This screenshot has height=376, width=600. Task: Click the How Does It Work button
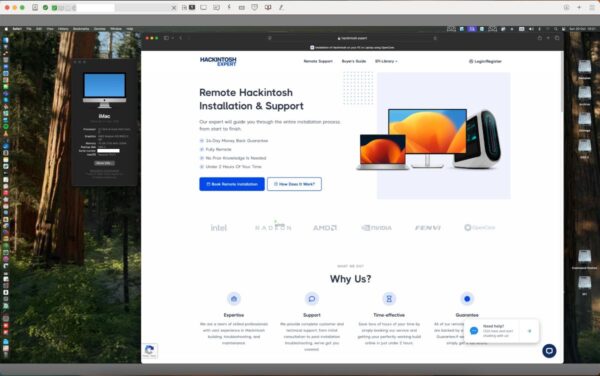coord(294,184)
